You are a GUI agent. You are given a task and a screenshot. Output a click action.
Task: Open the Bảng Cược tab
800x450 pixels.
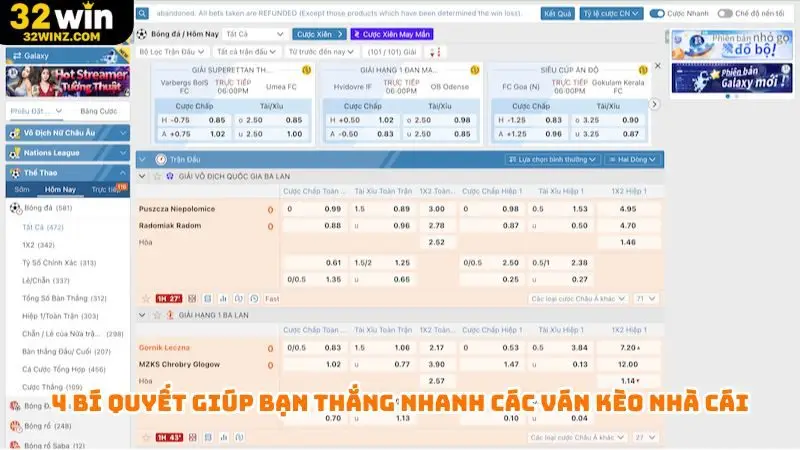coord(98,111)
